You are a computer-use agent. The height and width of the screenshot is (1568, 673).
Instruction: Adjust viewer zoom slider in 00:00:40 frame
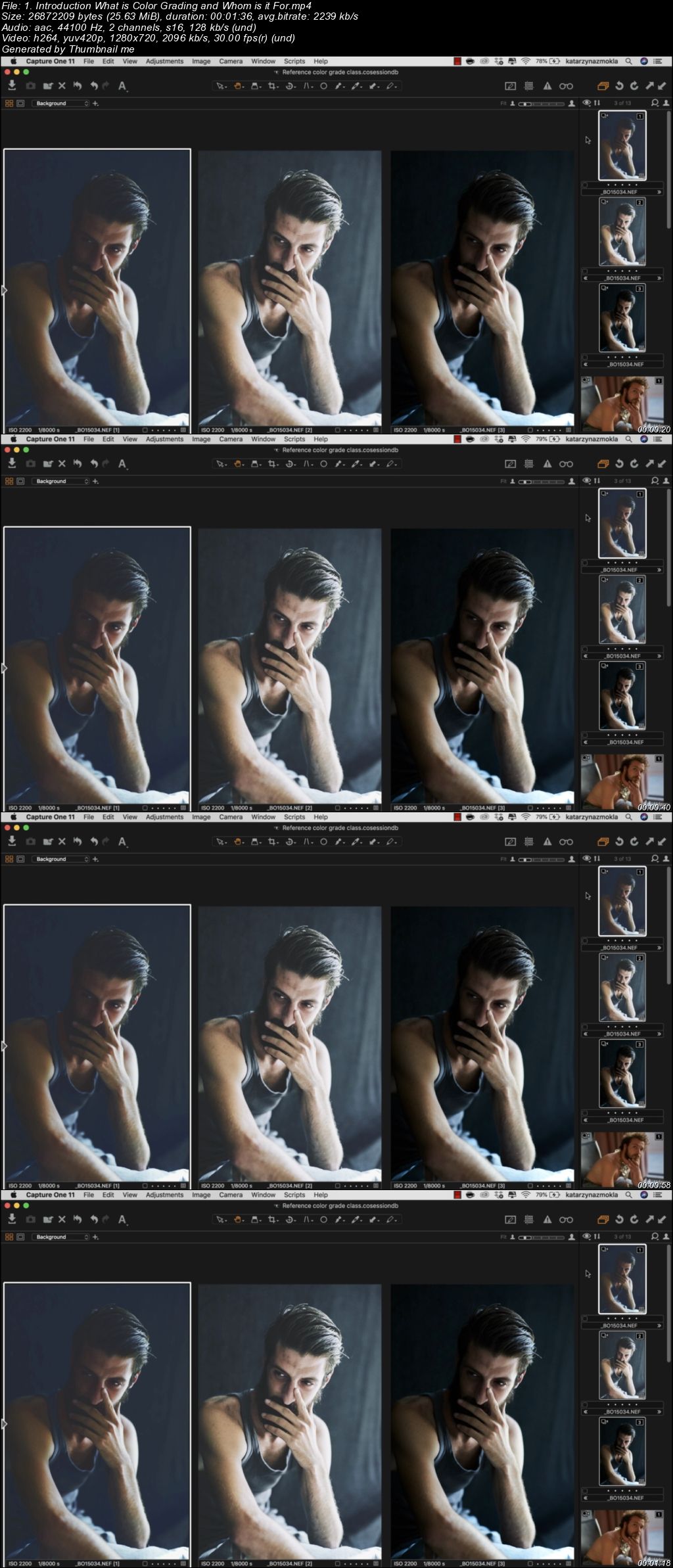pos(542,482)
